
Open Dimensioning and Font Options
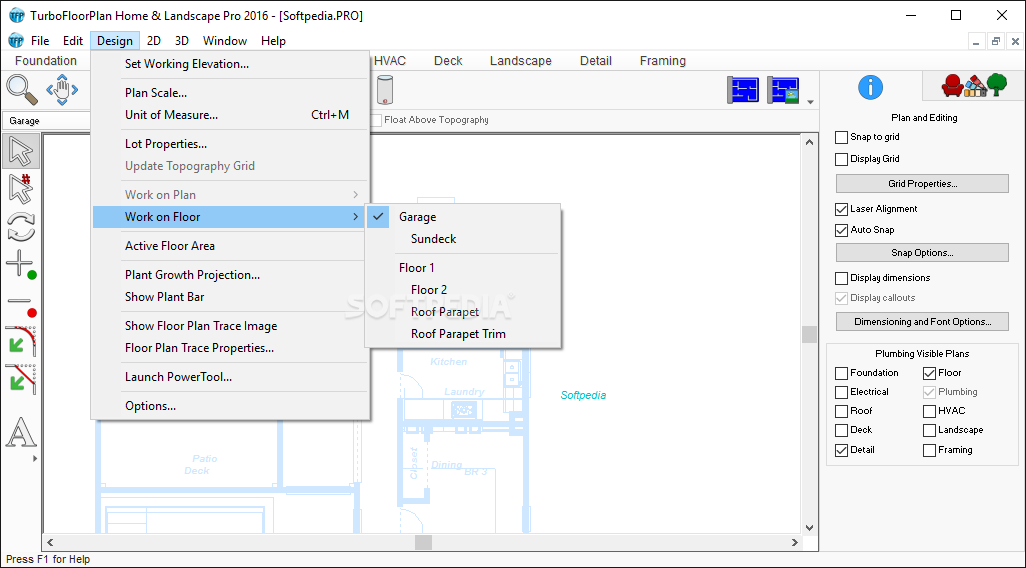click(922, 322)
